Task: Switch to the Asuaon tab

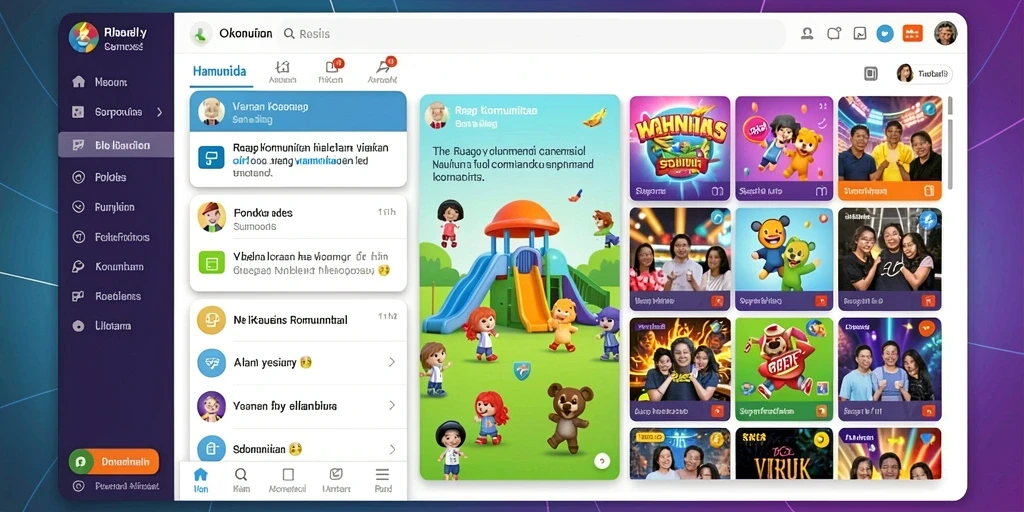Action: click(x=282, y=72)
